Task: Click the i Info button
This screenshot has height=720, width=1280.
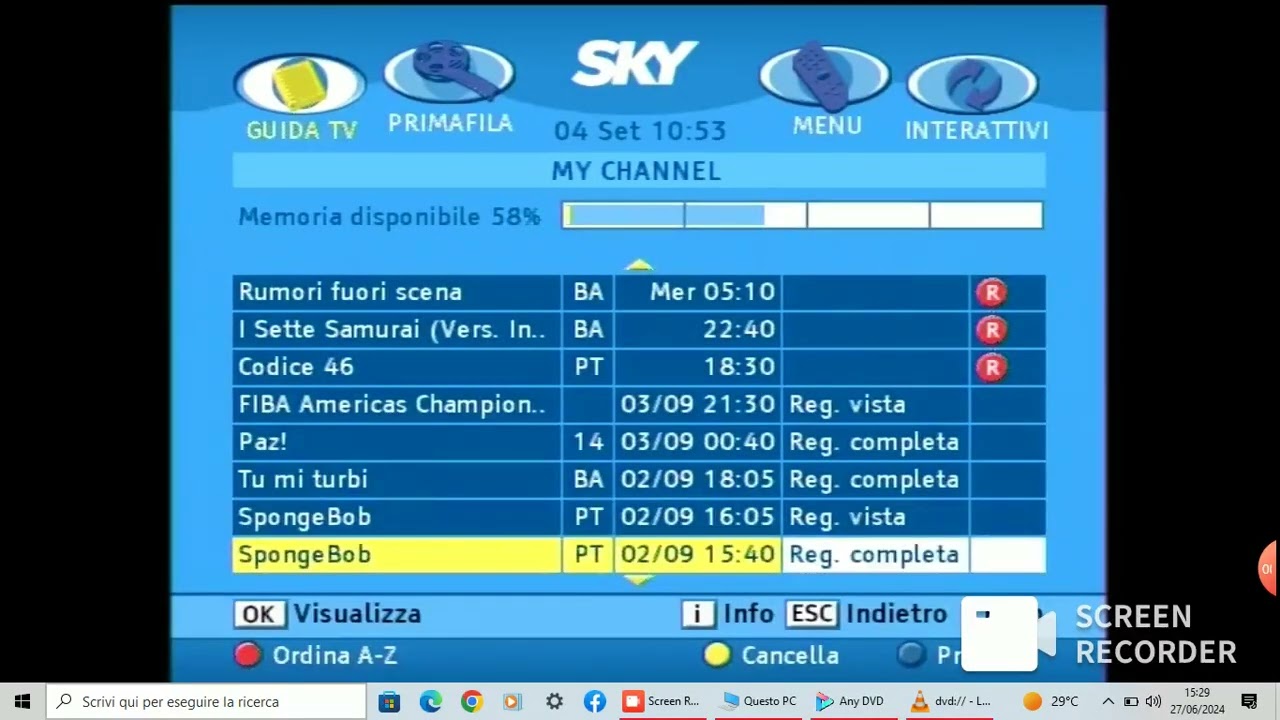Action: coord(728,614)
